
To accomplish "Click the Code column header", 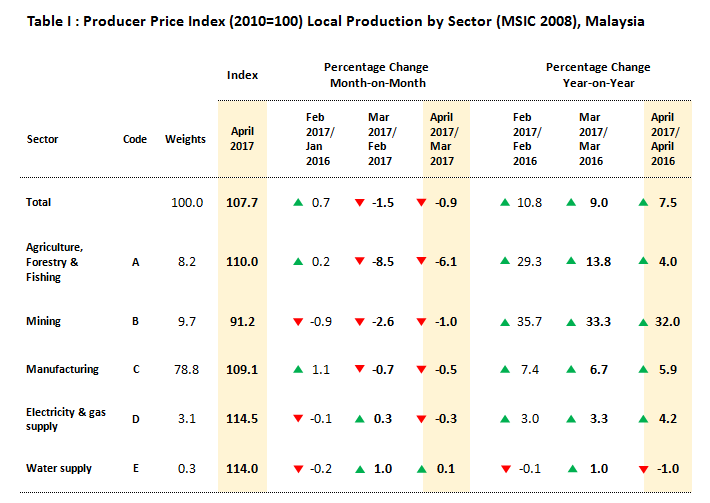I will 135,140.
